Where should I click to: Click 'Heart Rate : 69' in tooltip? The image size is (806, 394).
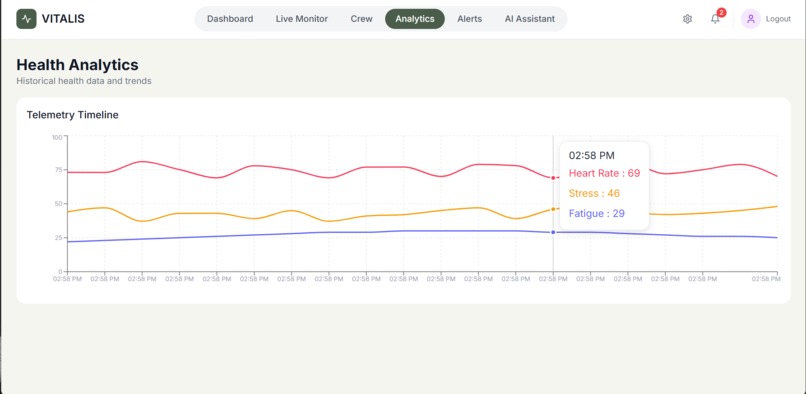(x=604, y=173)
